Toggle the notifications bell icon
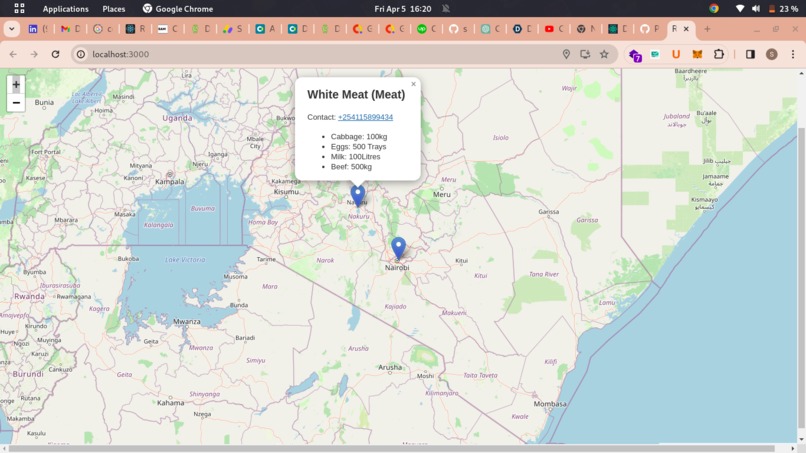This screenshot has height=453, width=806. (x=446, y=9)
